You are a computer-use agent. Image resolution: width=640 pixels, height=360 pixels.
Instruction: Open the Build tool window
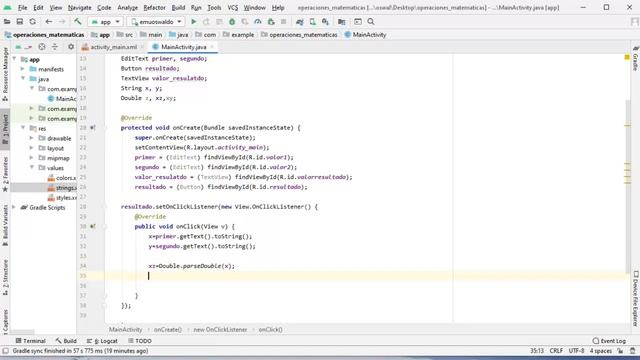click(66, 341)
